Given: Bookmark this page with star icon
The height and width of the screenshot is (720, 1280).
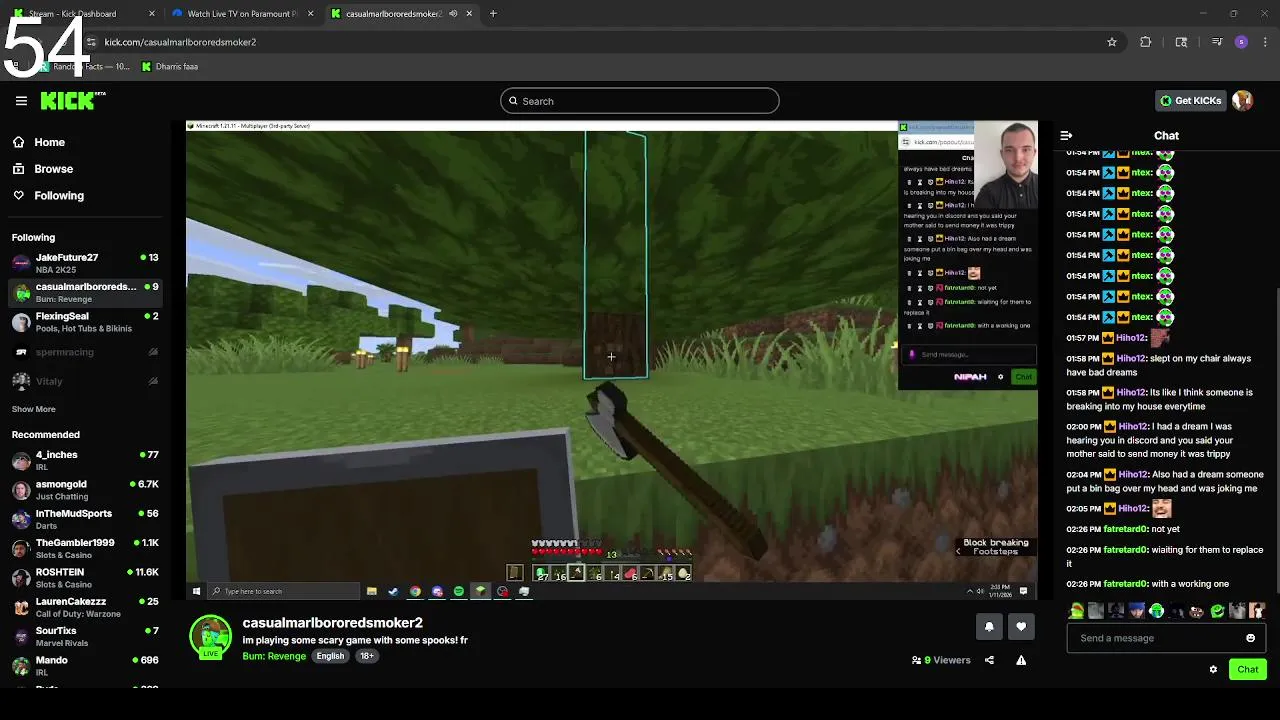Looking at the screenshot, I should [1111, 42].
